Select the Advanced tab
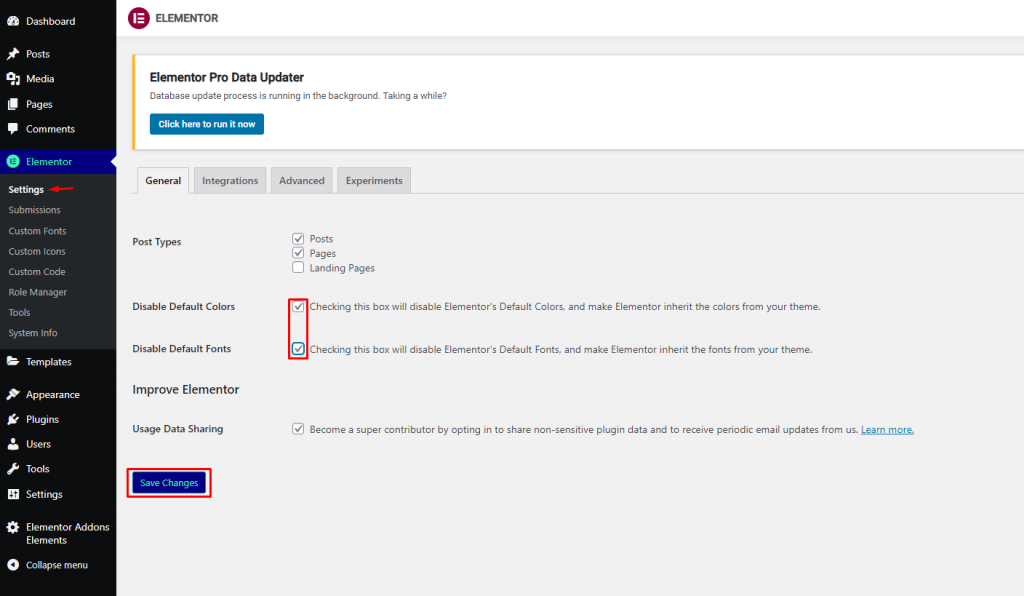The width and height of the screenshot is (1024, 596). (x=302, y=181)
